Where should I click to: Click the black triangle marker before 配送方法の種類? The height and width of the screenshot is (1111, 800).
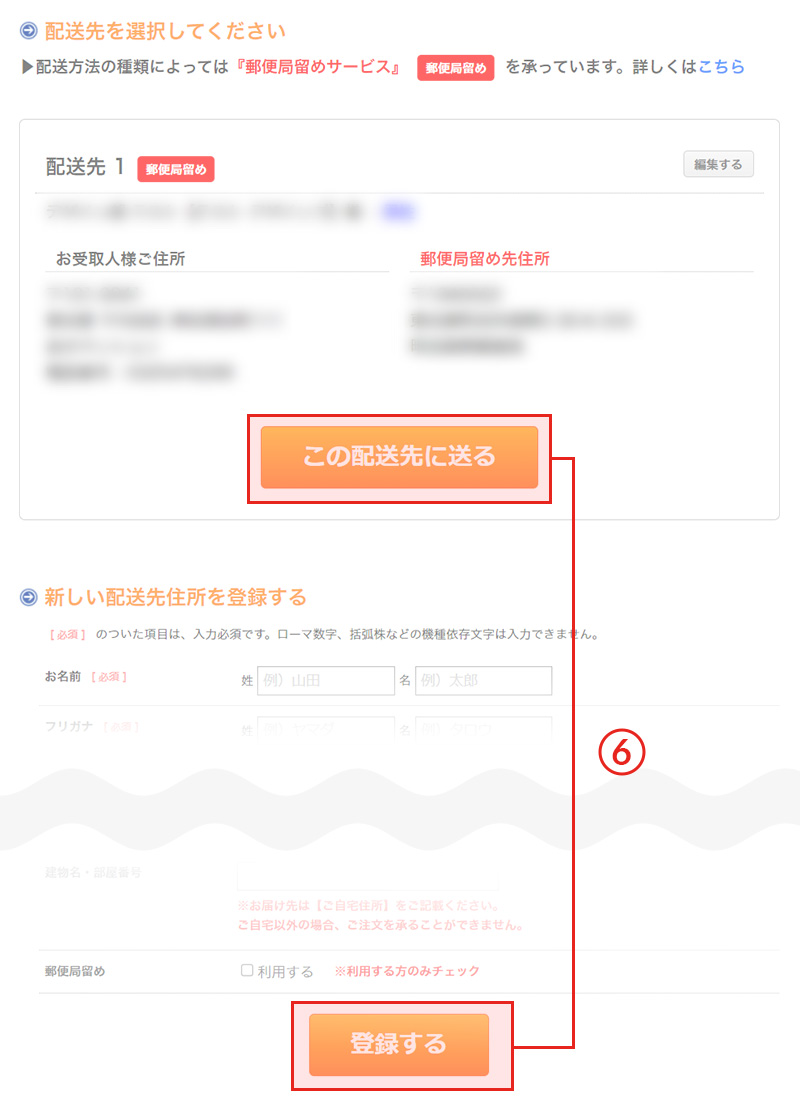point(27,67)
